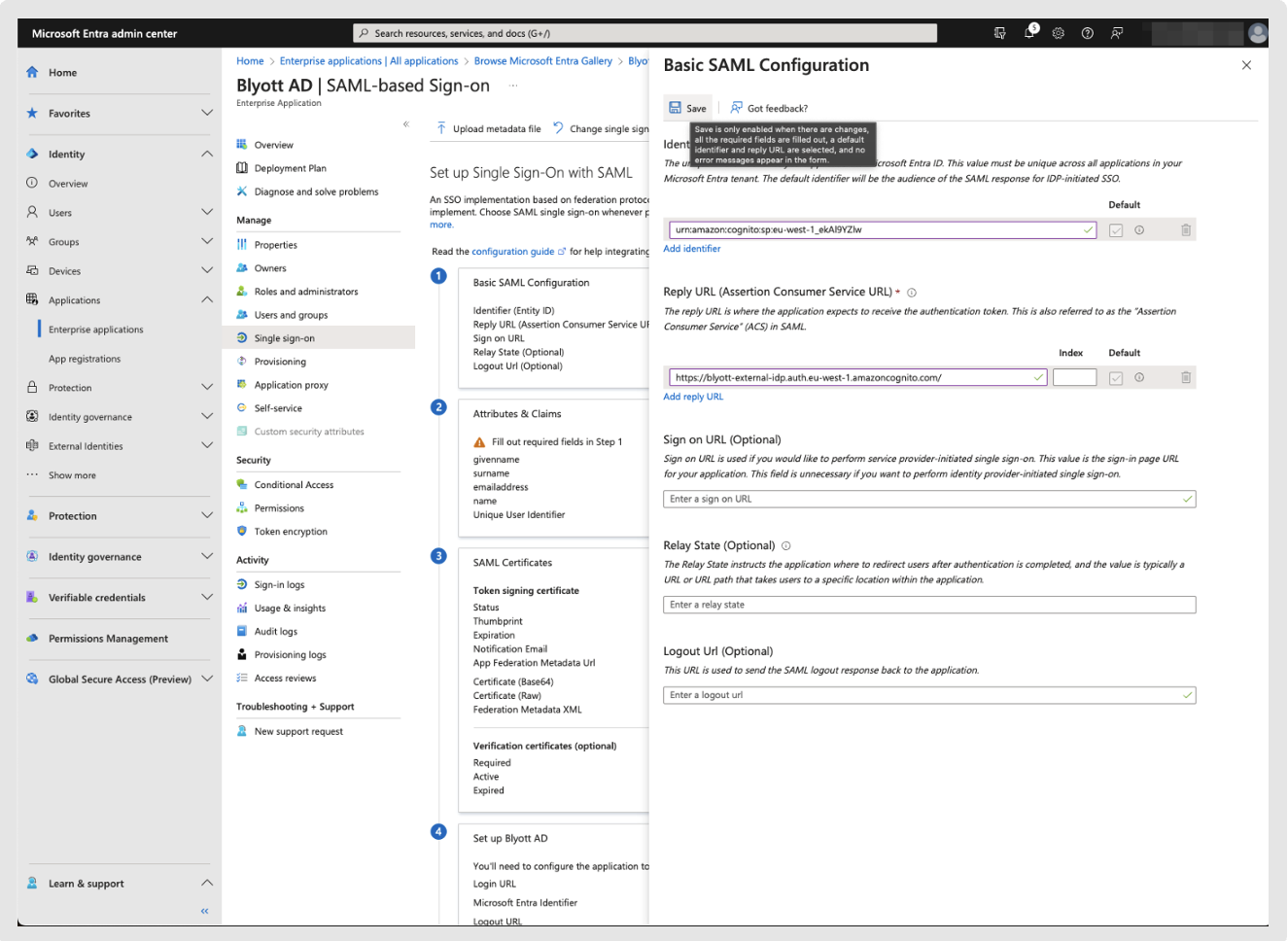The height and width of the screenshot is (941, 1288).
Task: Close the Basic SAML Configuration panel
Action: [1246, 65]
